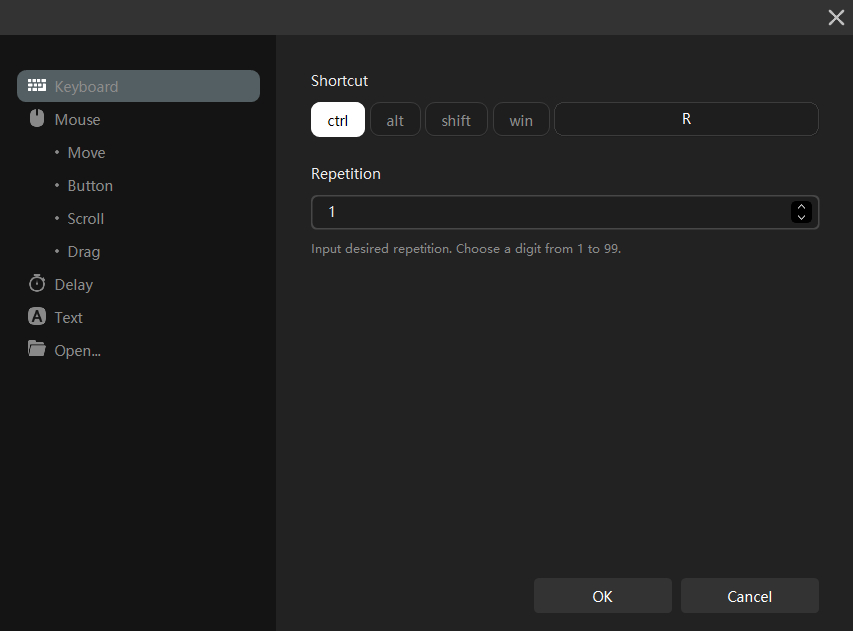Click the Text 'A' icon
The width and height of the screenshot is (853, 631).
[x=37, y=317]
